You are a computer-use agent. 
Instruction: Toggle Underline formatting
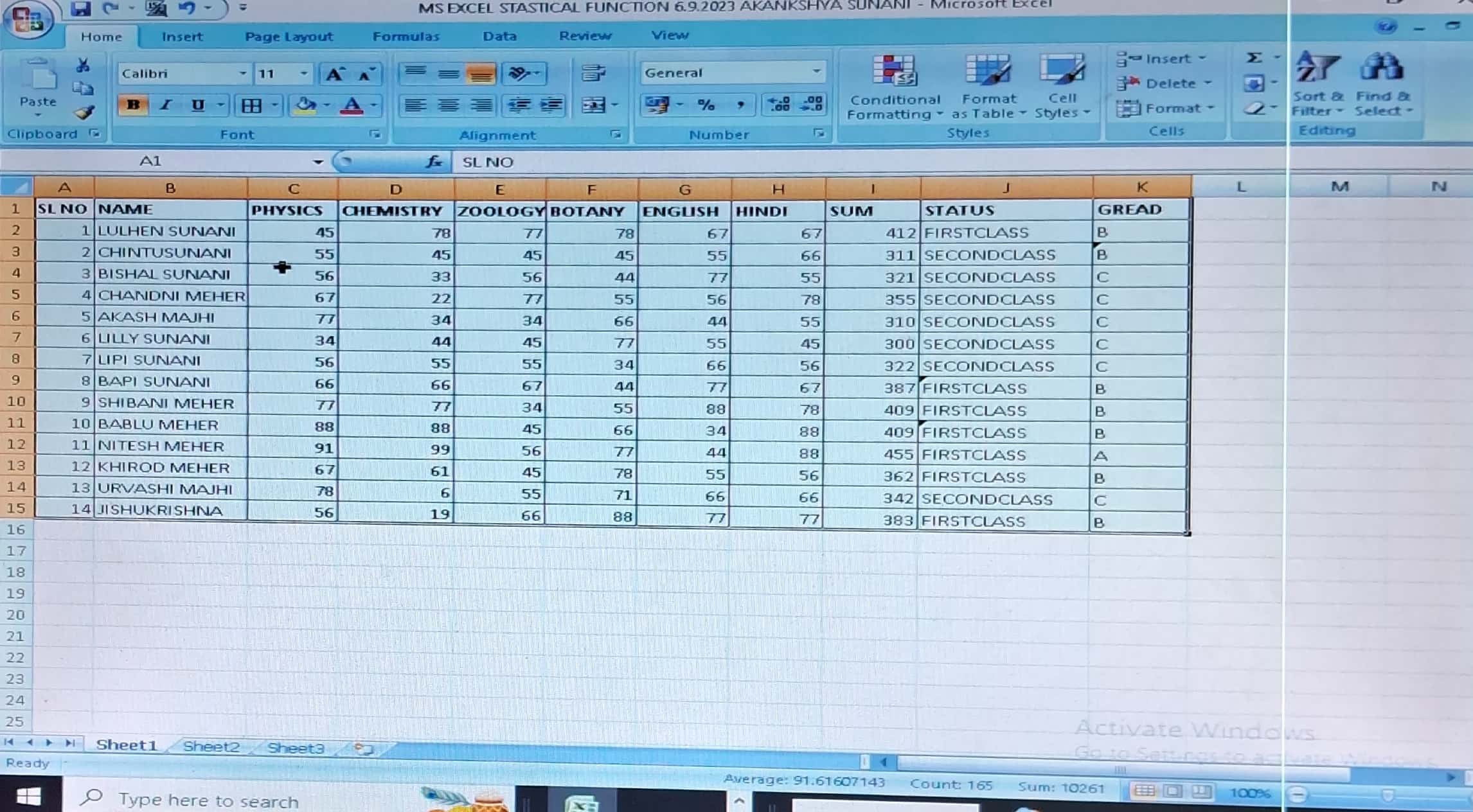(x=198, y=105)
